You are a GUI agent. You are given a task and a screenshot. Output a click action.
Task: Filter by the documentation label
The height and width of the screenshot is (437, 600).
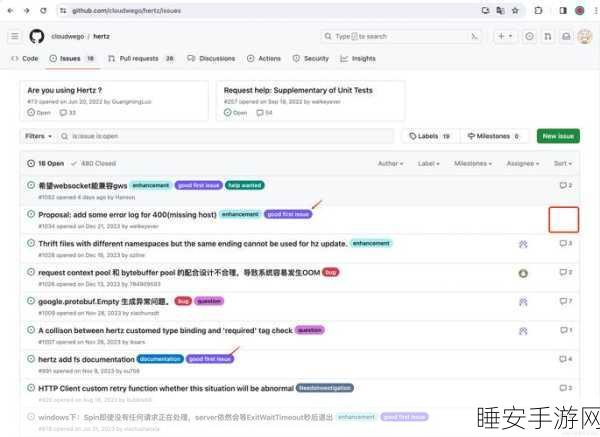click(x=160, y=359)
